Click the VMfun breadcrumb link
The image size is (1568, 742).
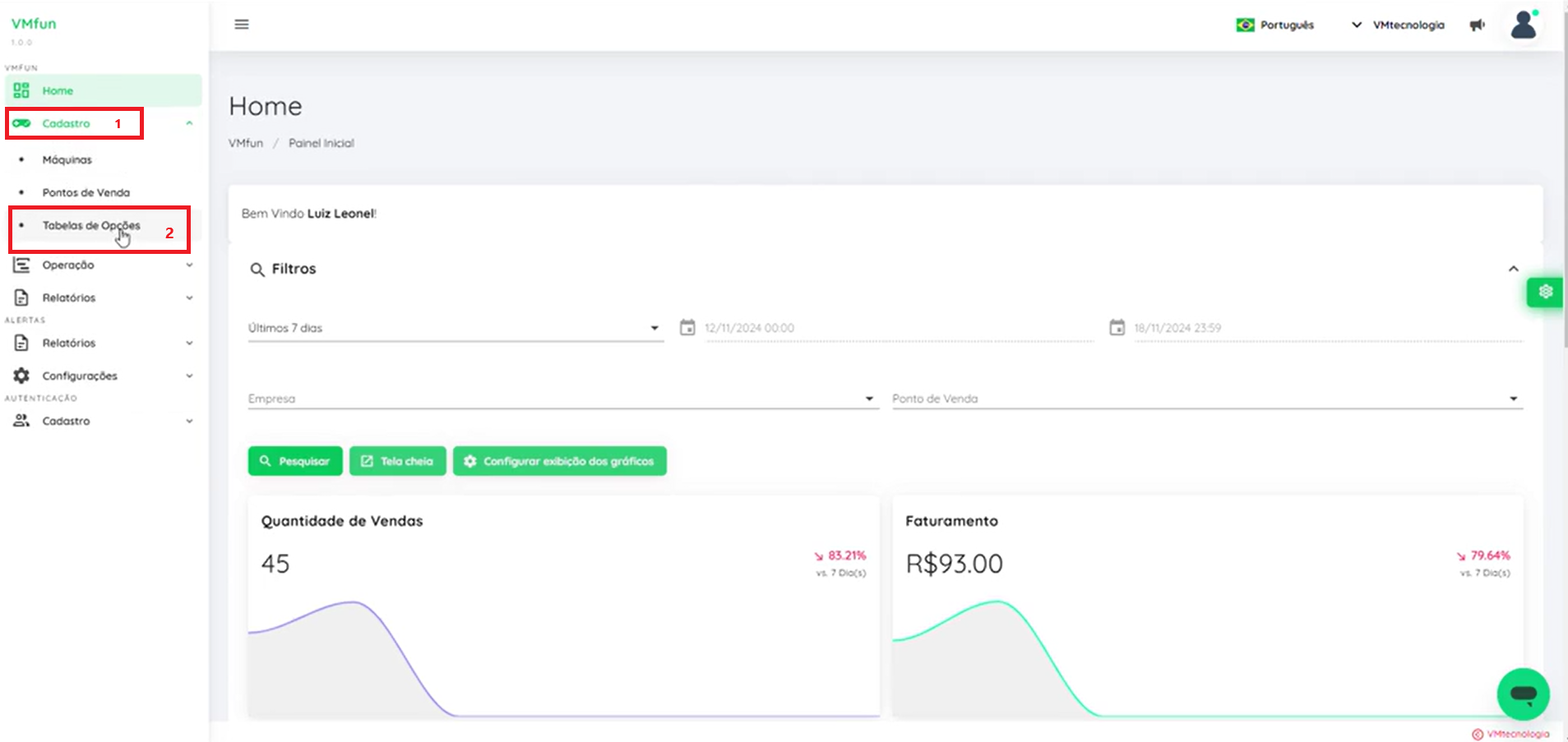click(x=246, y=143)
